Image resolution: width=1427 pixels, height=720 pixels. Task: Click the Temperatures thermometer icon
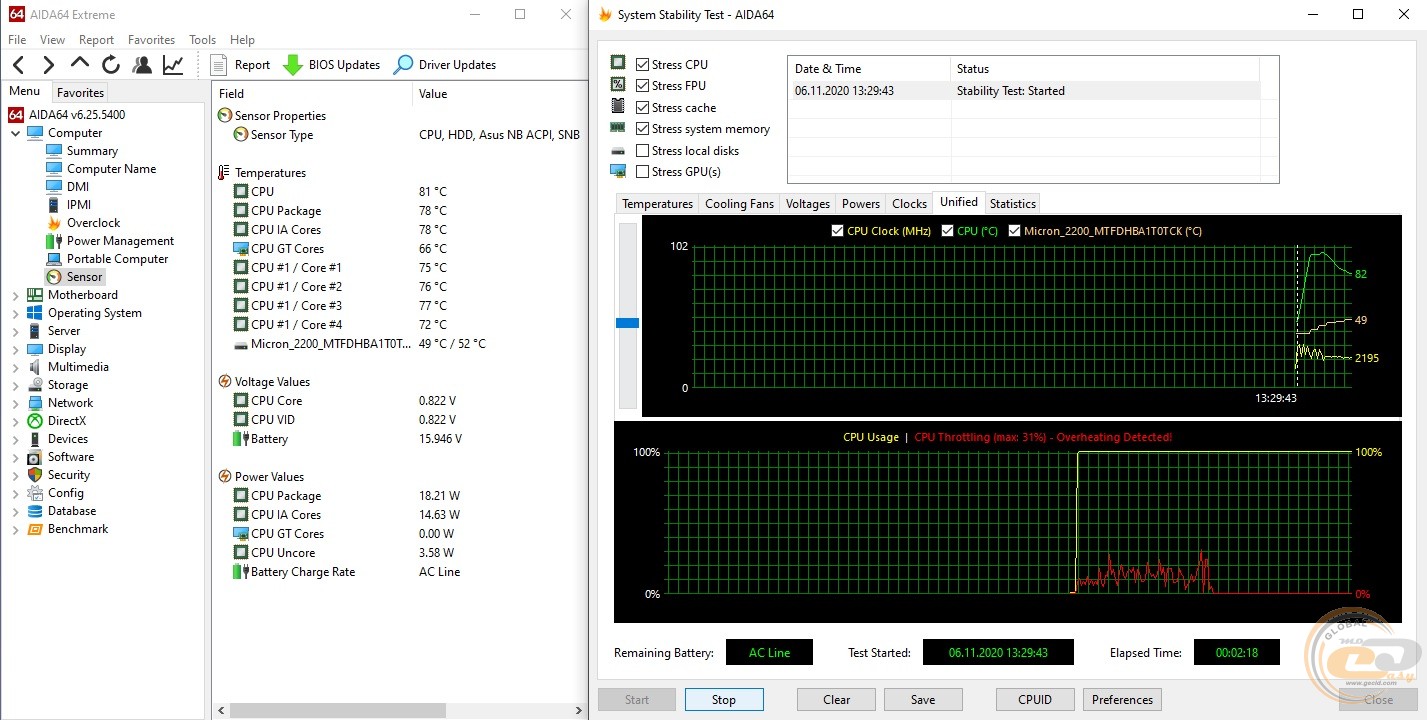pos(225,173)
